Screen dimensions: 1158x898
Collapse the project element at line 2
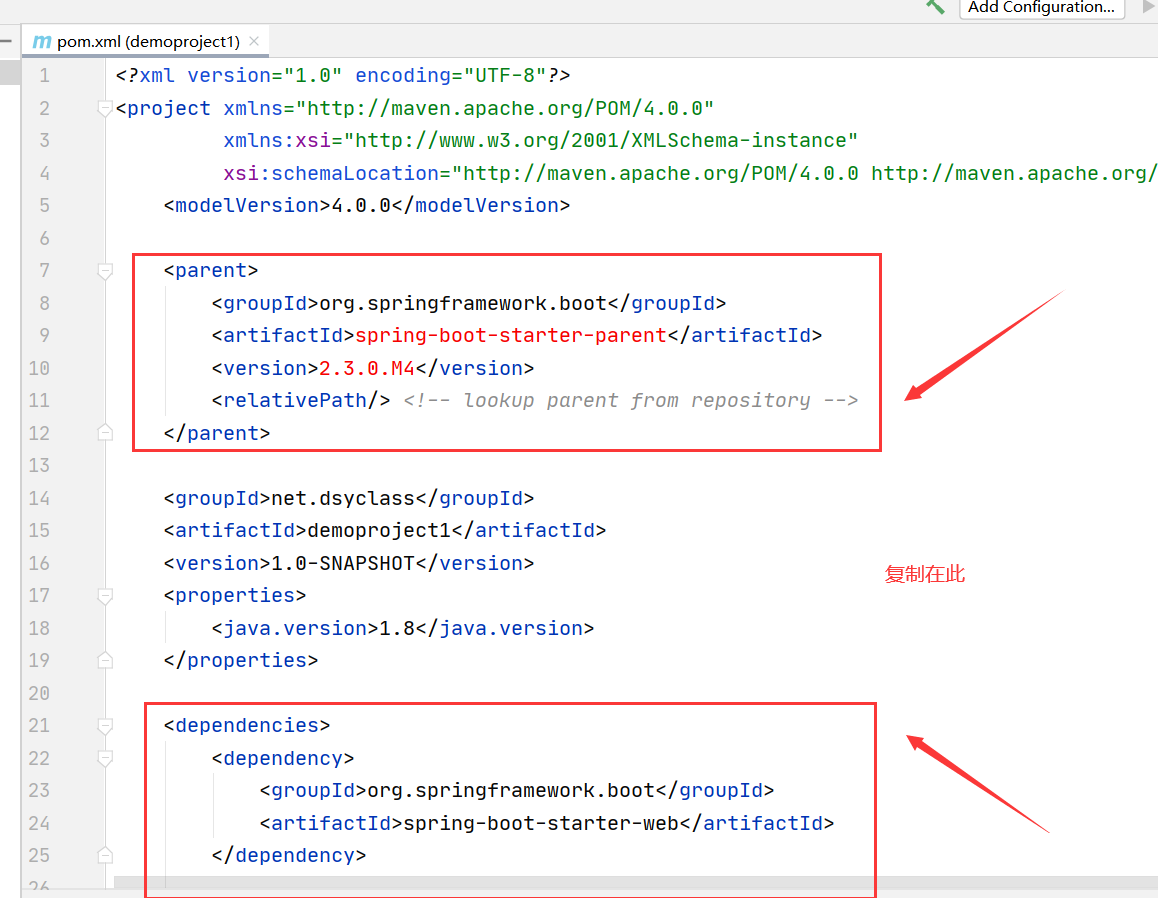pyautogui.click(x=105, y=109)
